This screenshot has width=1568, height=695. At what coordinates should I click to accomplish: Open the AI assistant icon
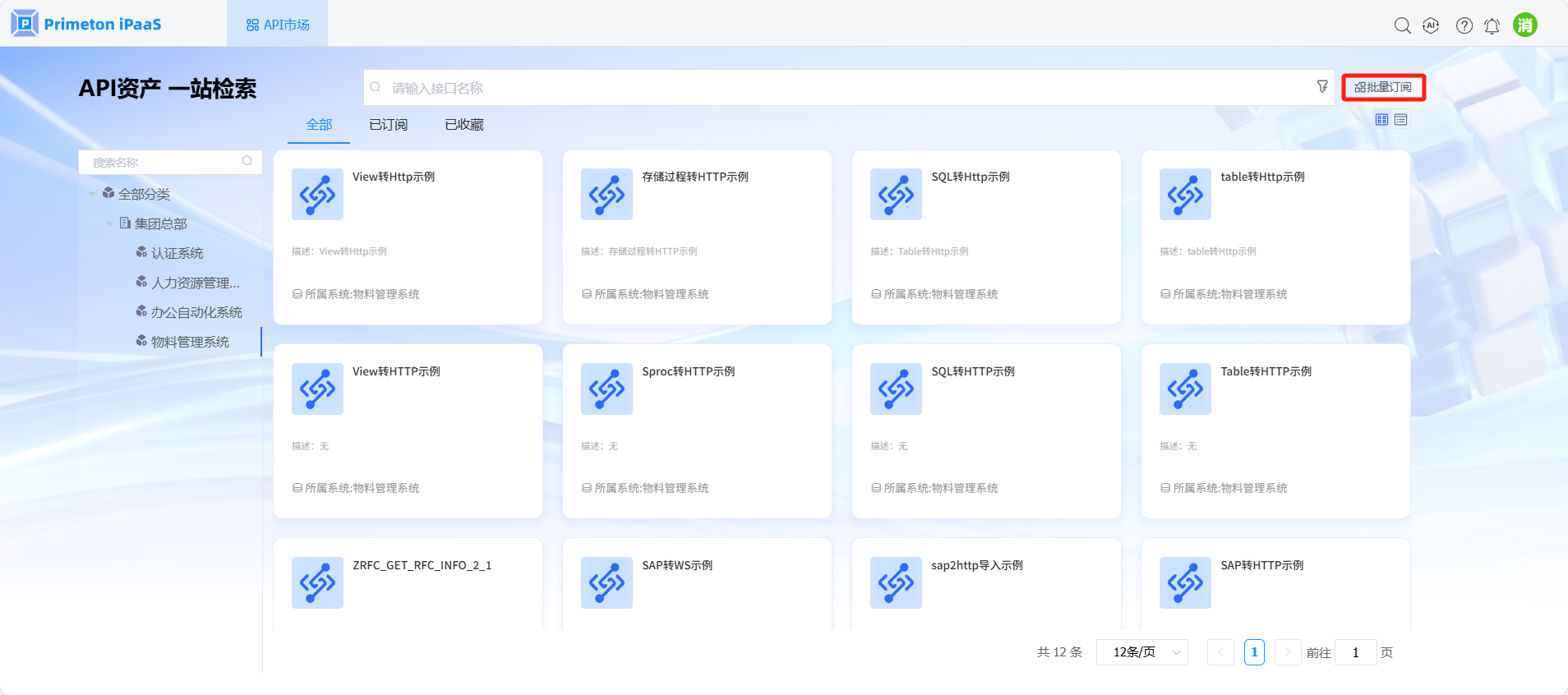coord(1431,25)
